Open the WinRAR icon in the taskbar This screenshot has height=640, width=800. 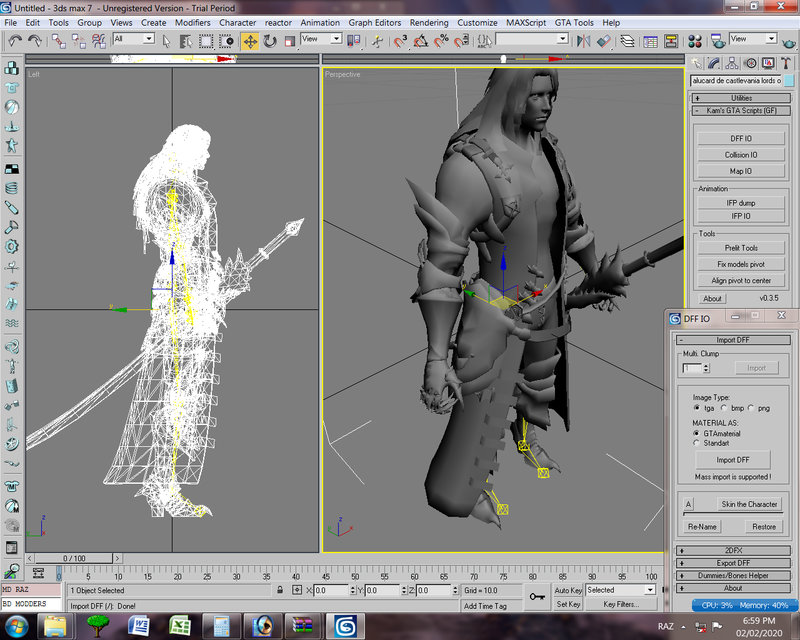302,626
